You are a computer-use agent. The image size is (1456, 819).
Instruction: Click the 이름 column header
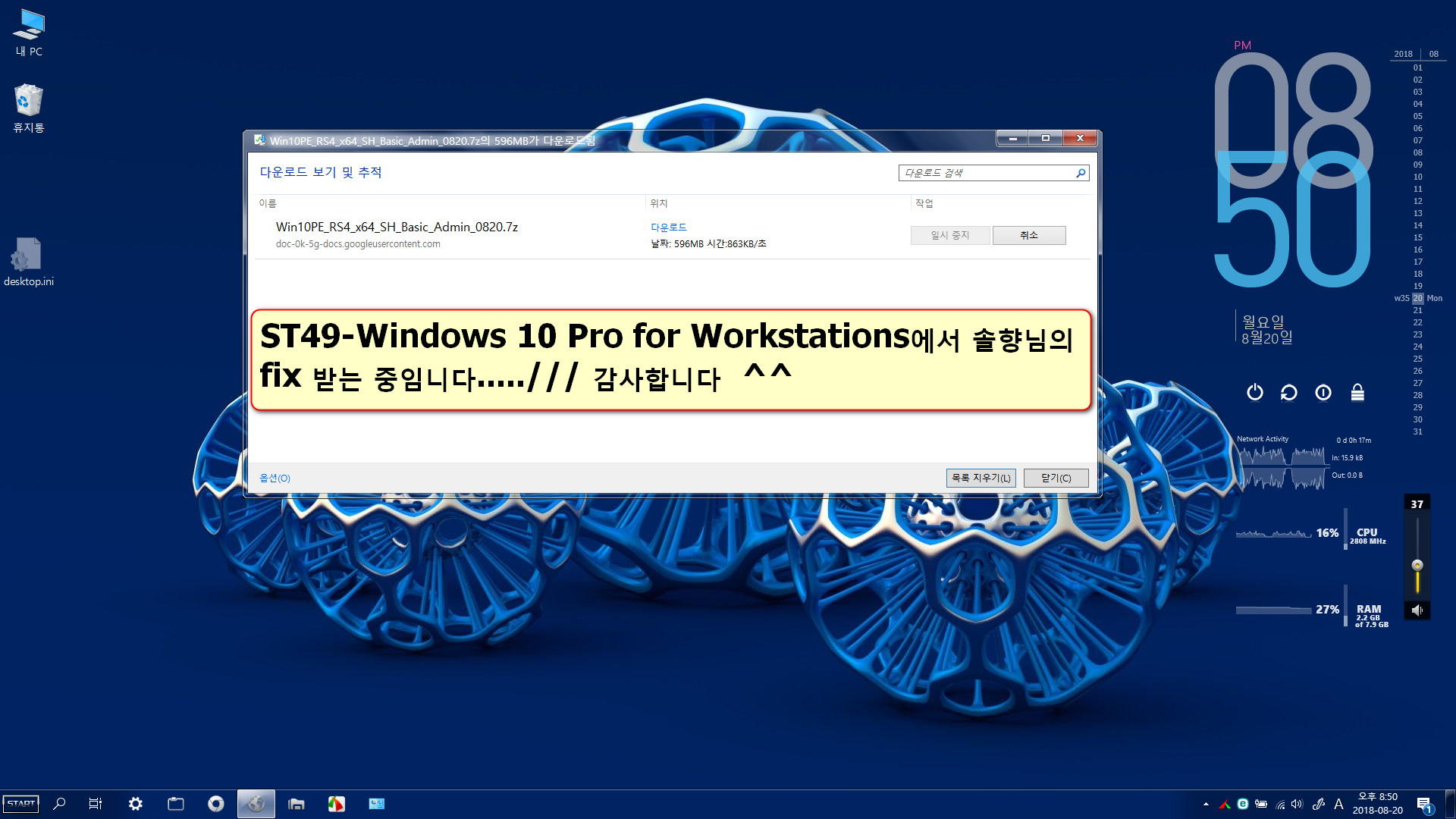[268, 203]
